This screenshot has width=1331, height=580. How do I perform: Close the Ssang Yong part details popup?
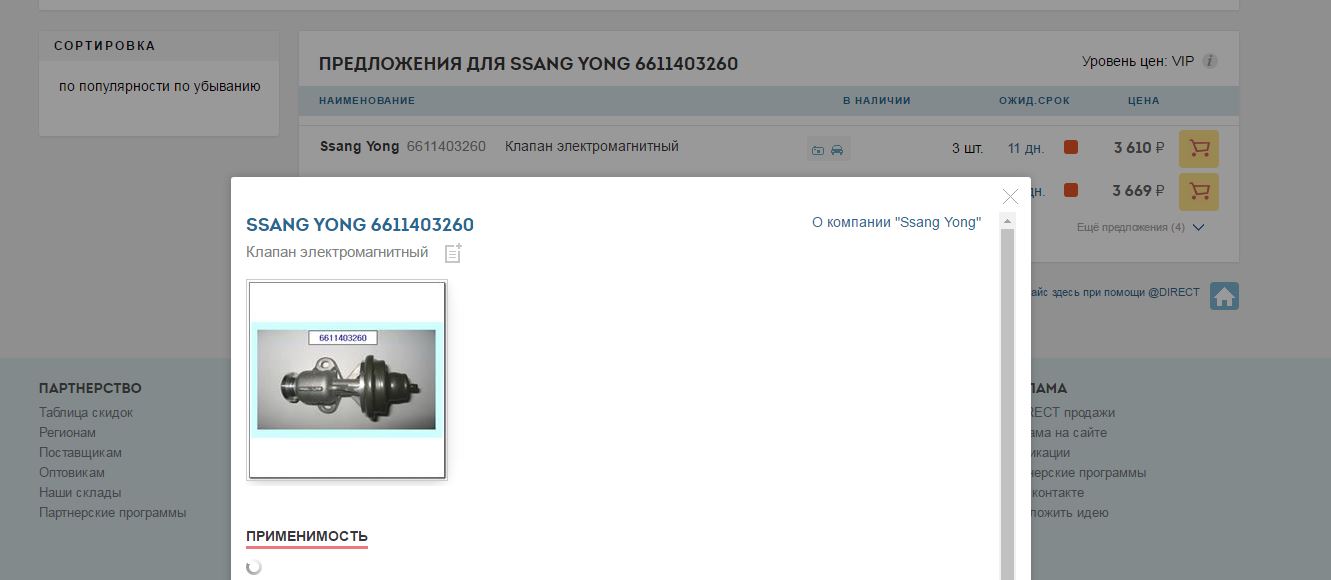point(1010,196)
